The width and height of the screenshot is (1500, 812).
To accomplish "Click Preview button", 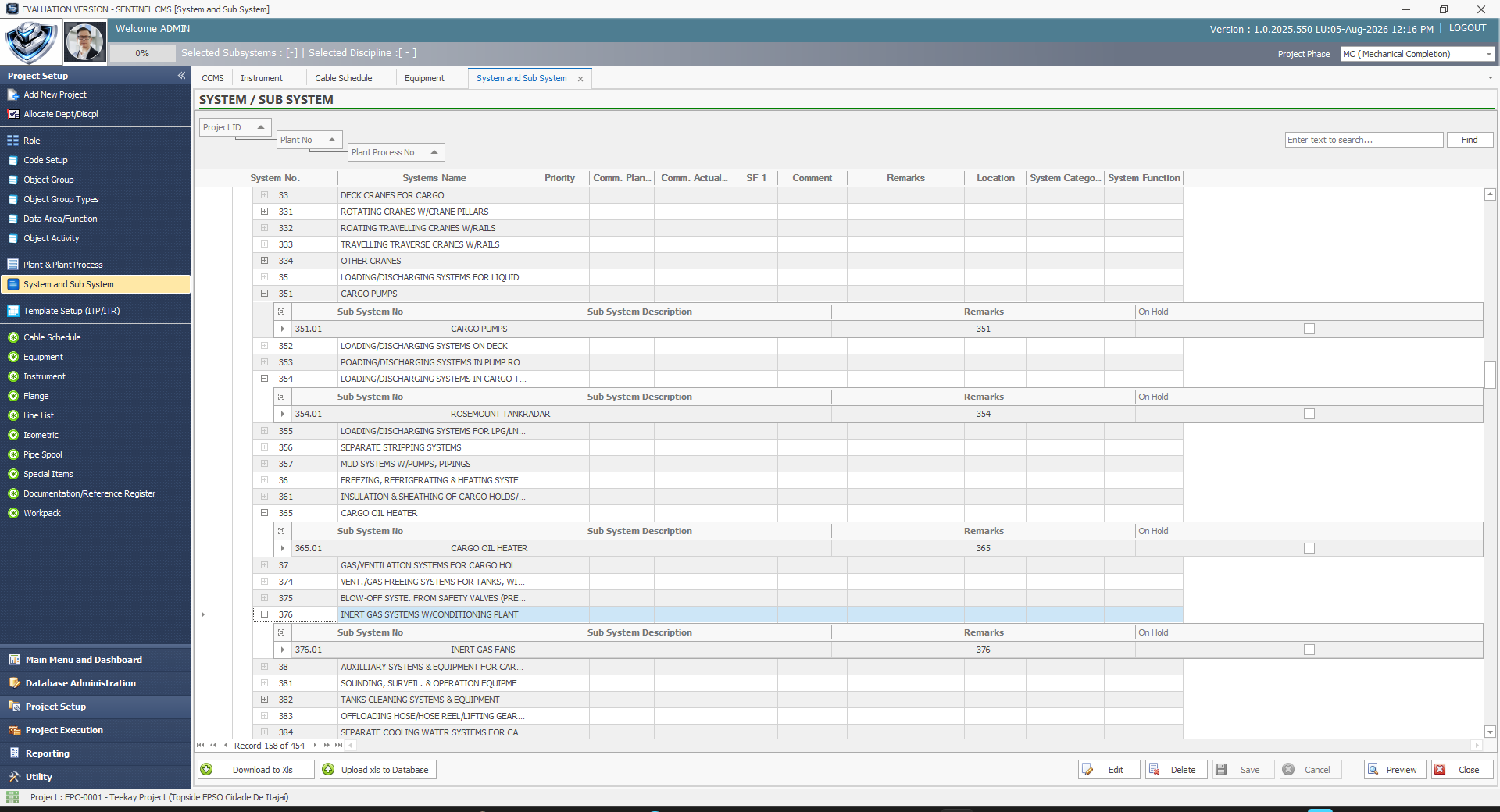I will click(x=1395, y=770).
